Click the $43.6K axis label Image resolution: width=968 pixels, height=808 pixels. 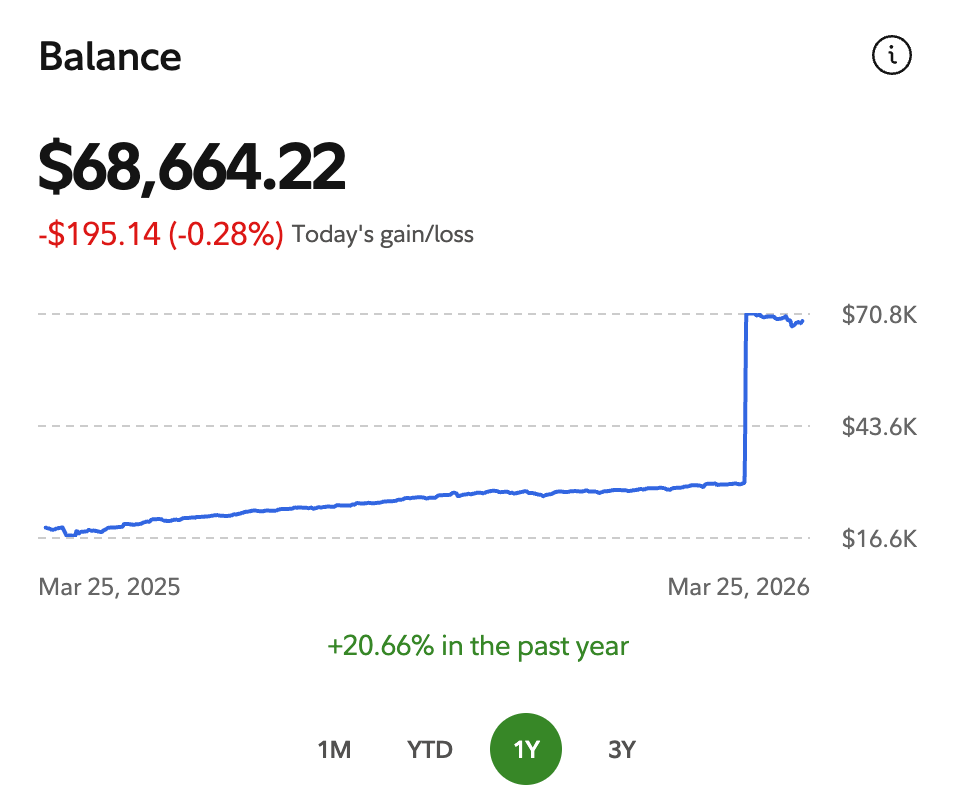(879, 427)
